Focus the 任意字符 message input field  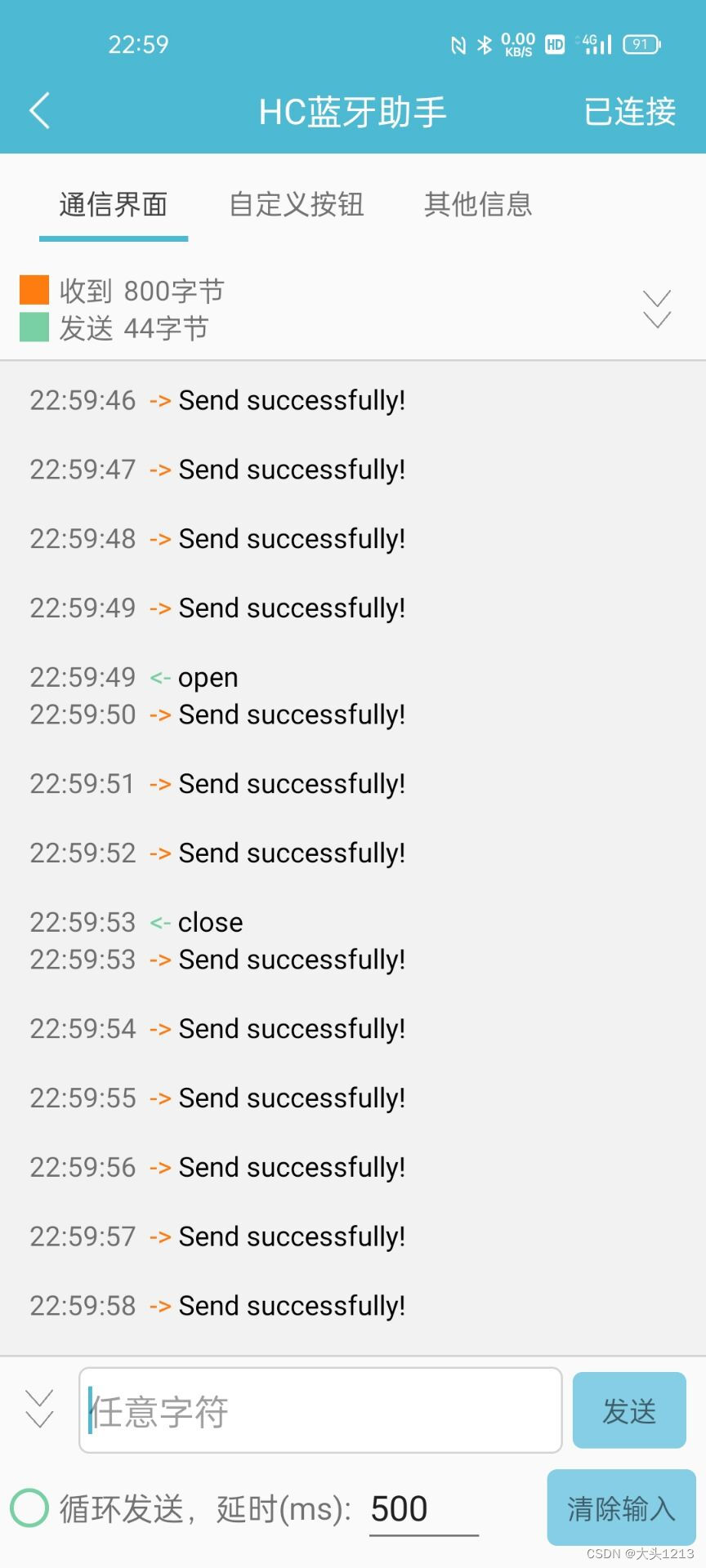pos(320,1410)
